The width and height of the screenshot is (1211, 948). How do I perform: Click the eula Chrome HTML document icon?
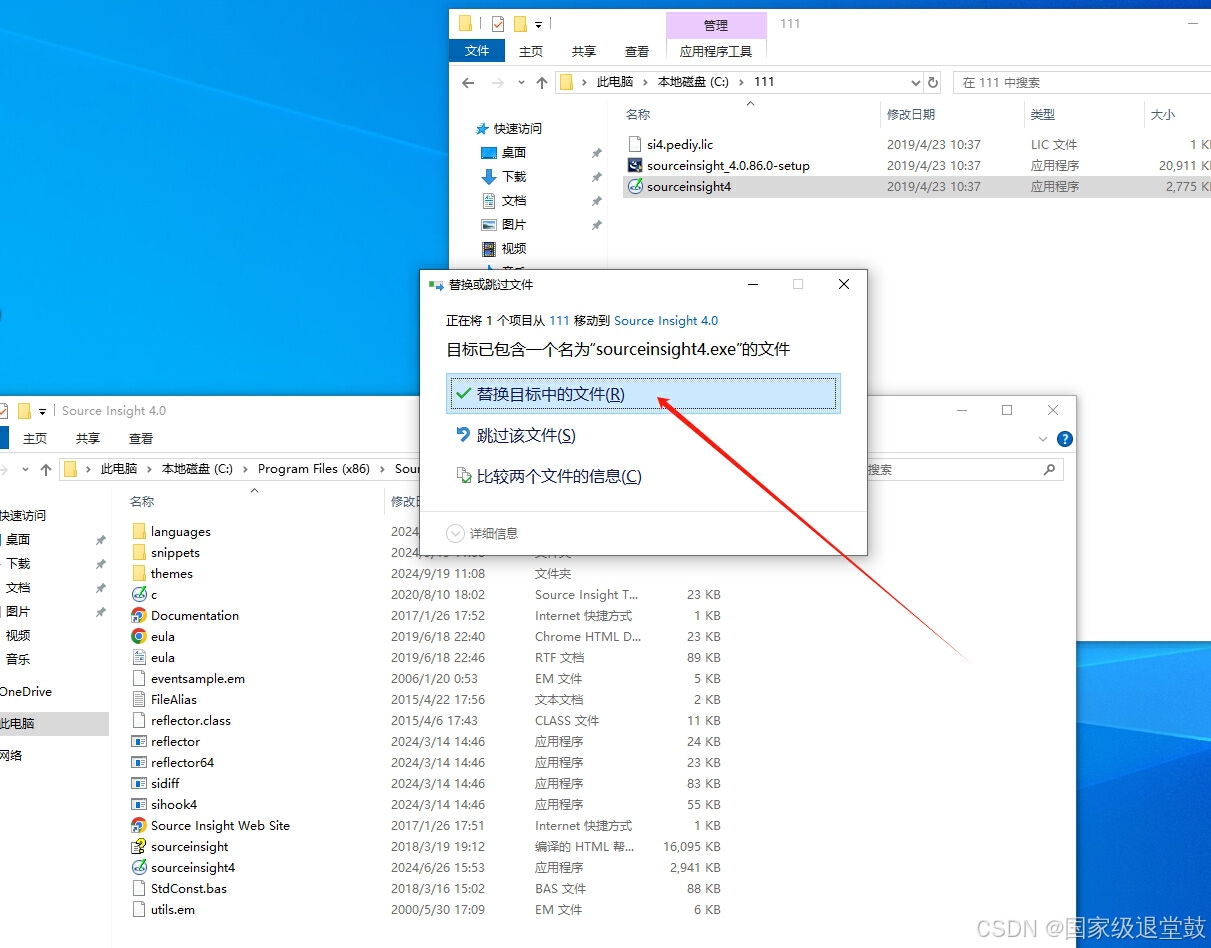point(139,636)
